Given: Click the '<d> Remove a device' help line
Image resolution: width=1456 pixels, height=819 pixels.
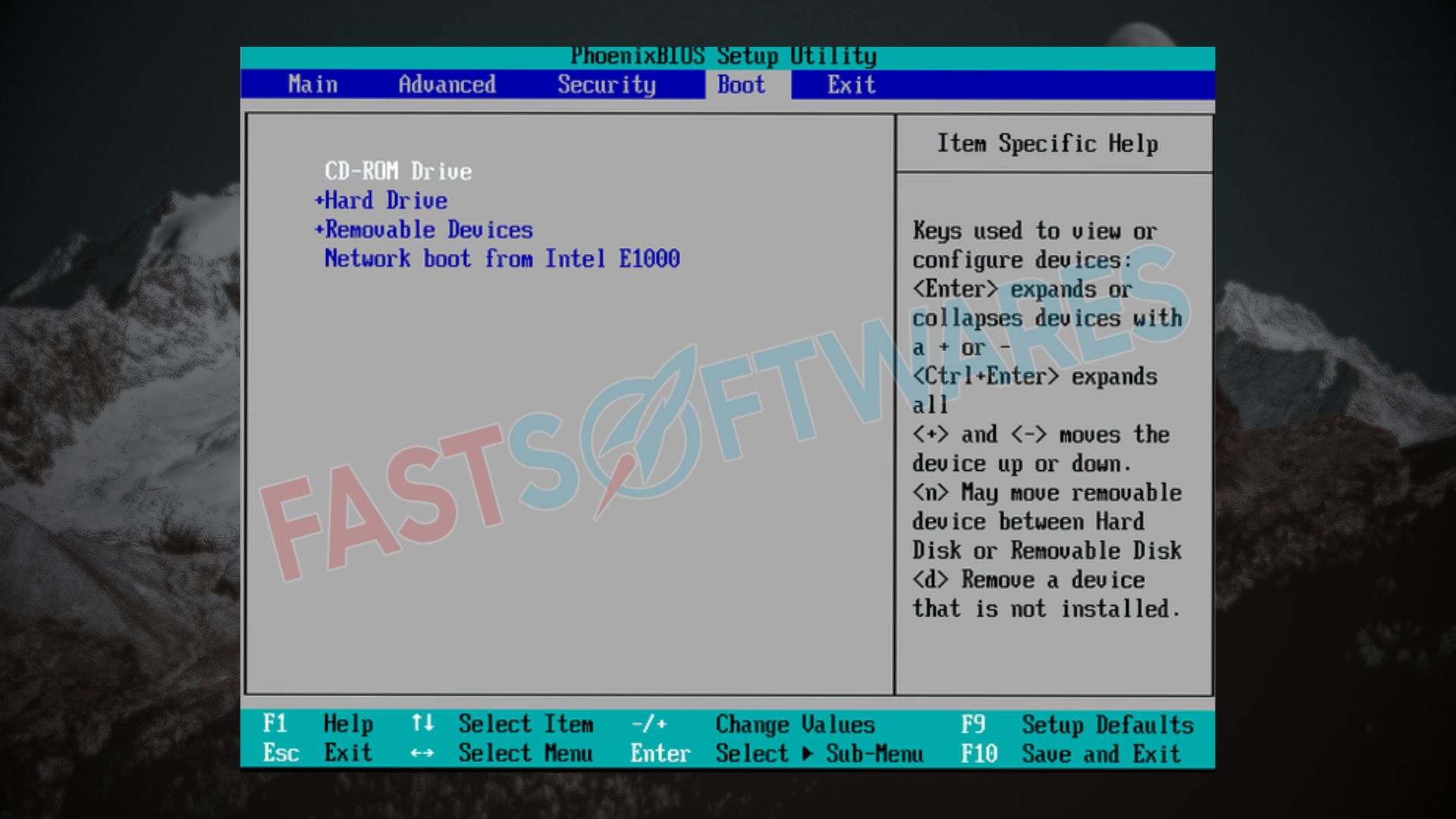Looking at the screenshot, I should click(1028, 580).
